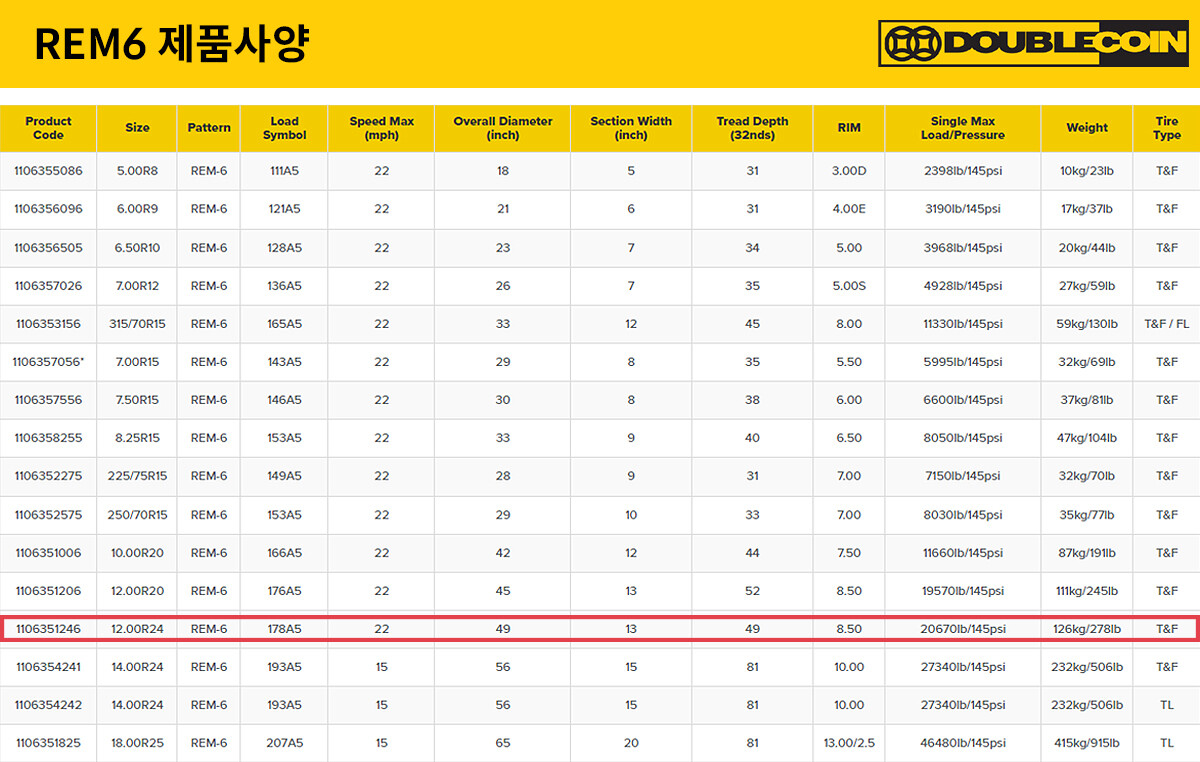Click the Double Coin logo
This screenshot has width=1200, height=762.
click(x=1032, y=44)
